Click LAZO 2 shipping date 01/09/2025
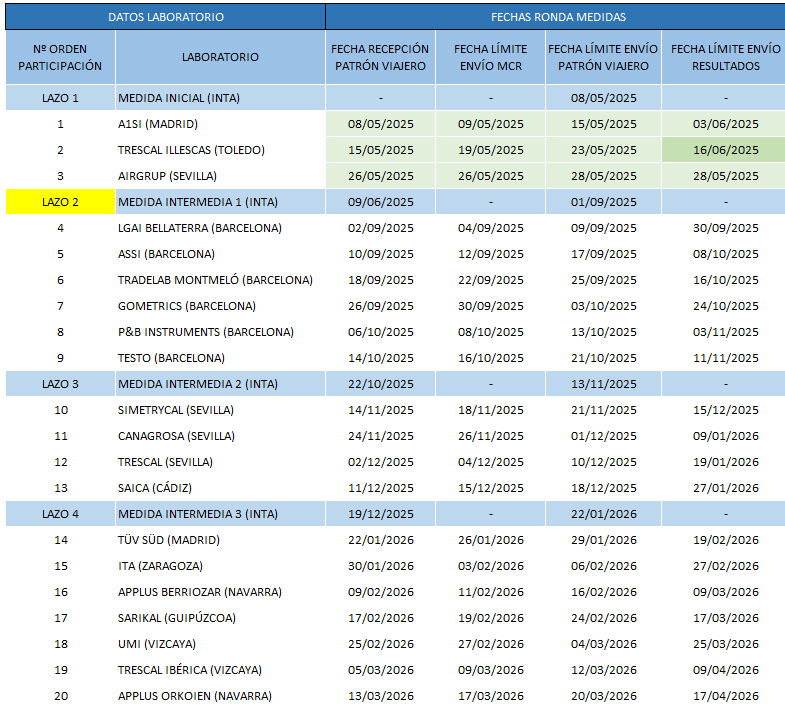785x706 pixels. pos(603,202)
